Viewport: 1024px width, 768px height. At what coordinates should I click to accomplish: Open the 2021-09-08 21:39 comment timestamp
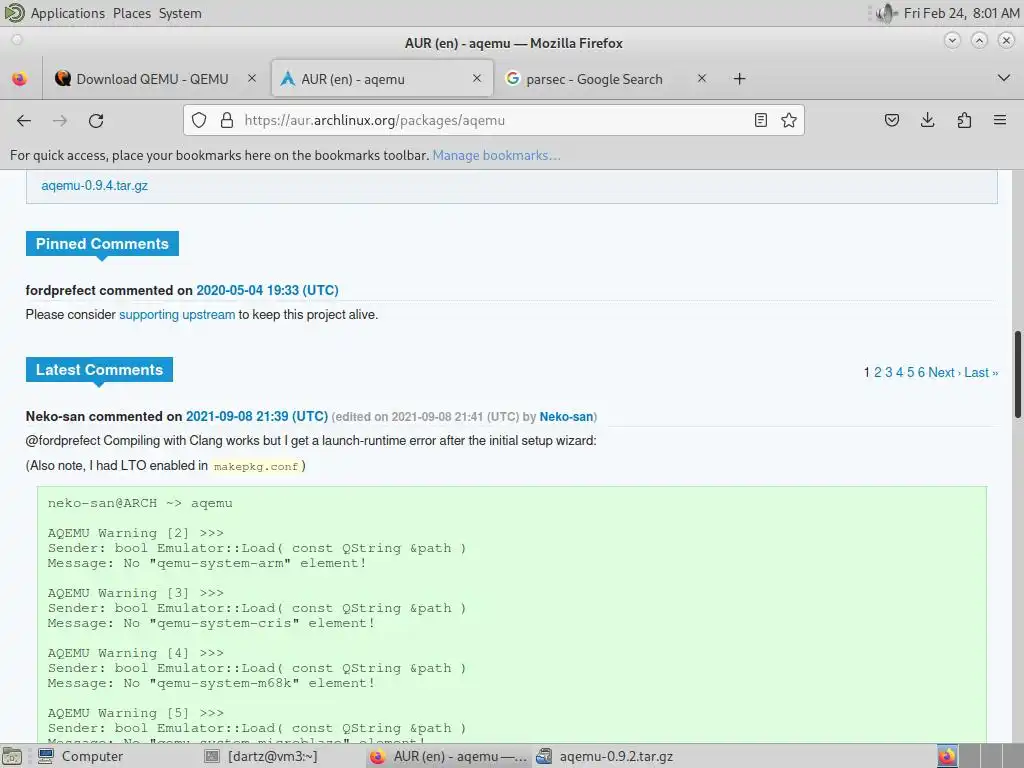coord(257,417)
